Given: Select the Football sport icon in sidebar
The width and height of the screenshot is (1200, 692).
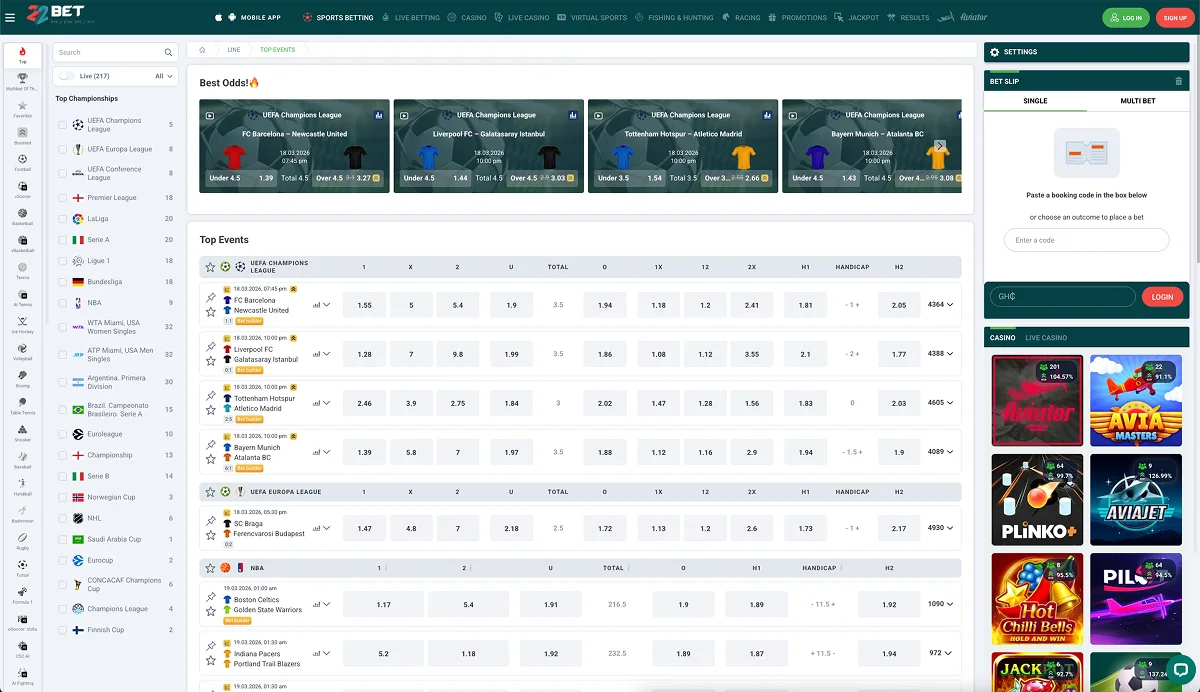Looking at the screenshot, I should (x=22, y=160).
